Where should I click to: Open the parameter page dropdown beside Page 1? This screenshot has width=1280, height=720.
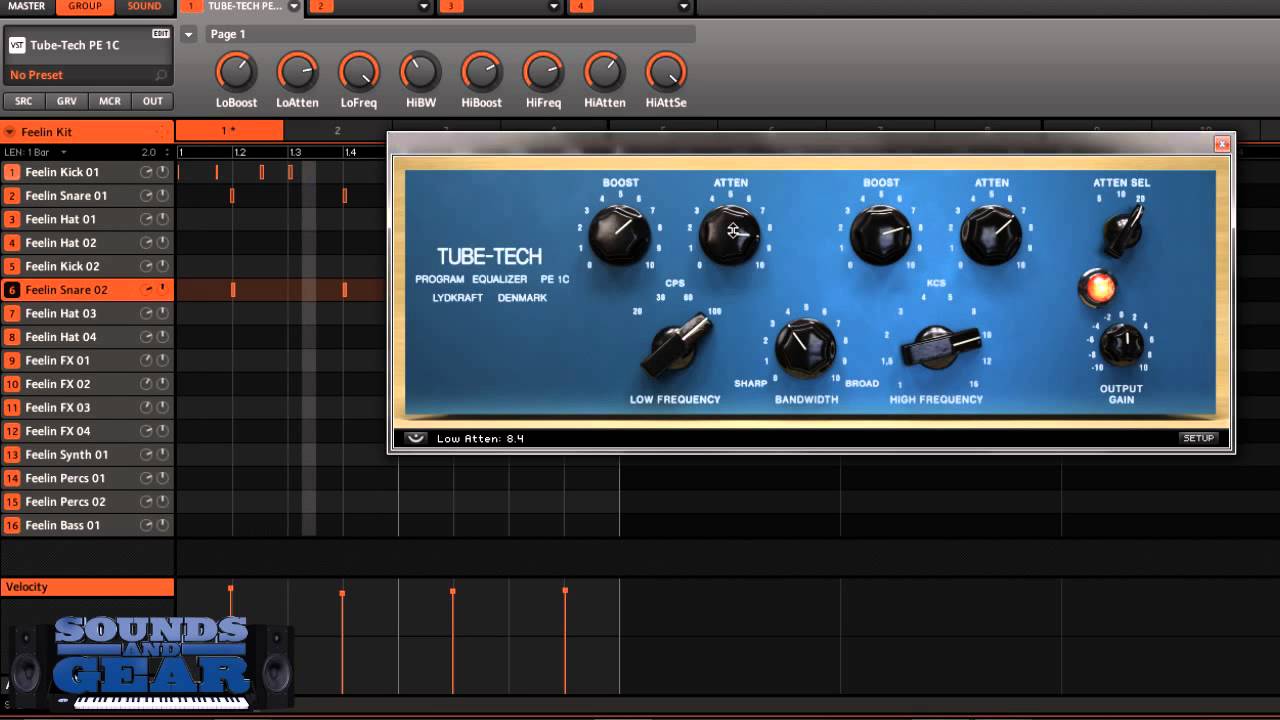(189, 34)
